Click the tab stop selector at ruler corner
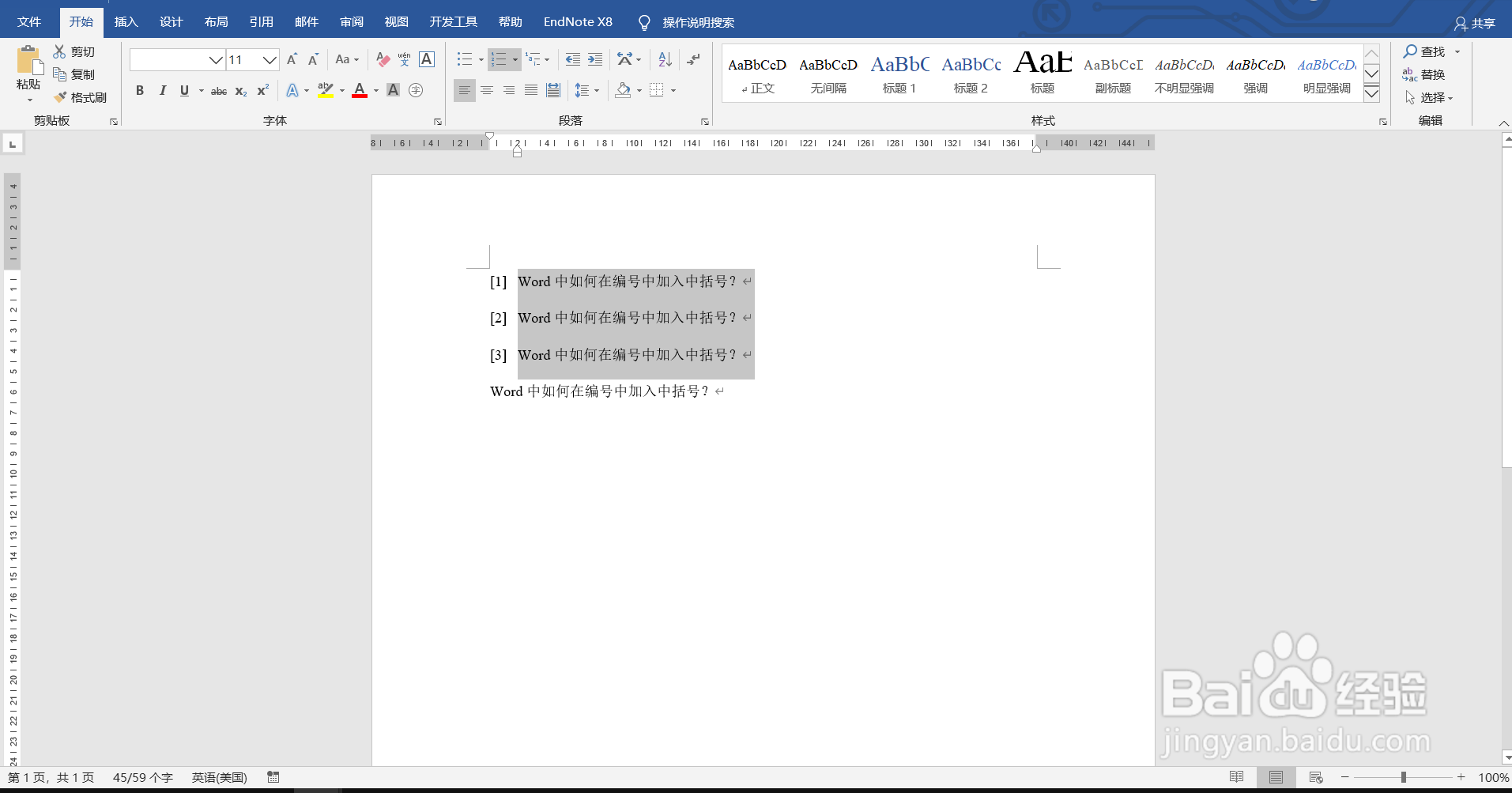The image size is (1512, 793). (x=13, y=144)
